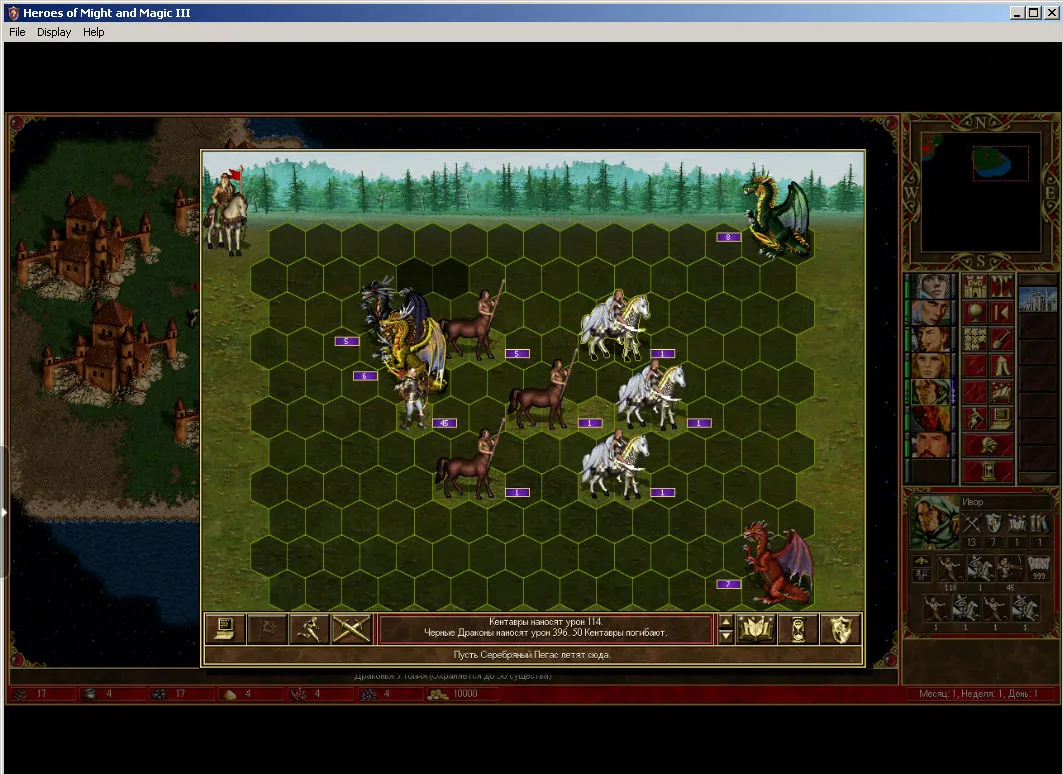Click the running-man retreat button

coord(309,629)
